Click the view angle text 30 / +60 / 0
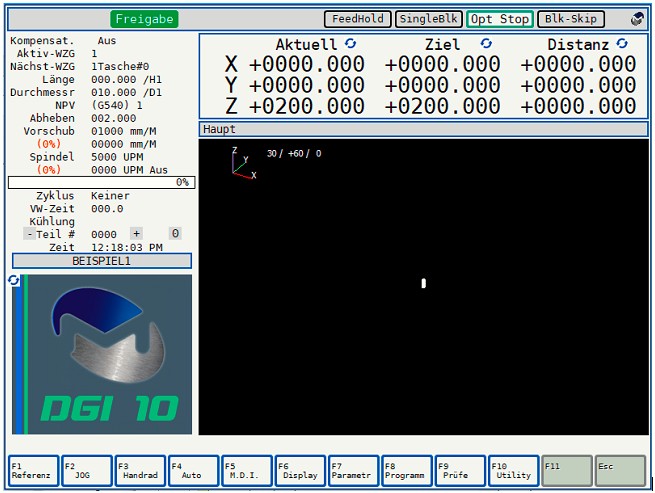Image resolution: width=655 pixels, height=493 pixels. tap(294, 154)
